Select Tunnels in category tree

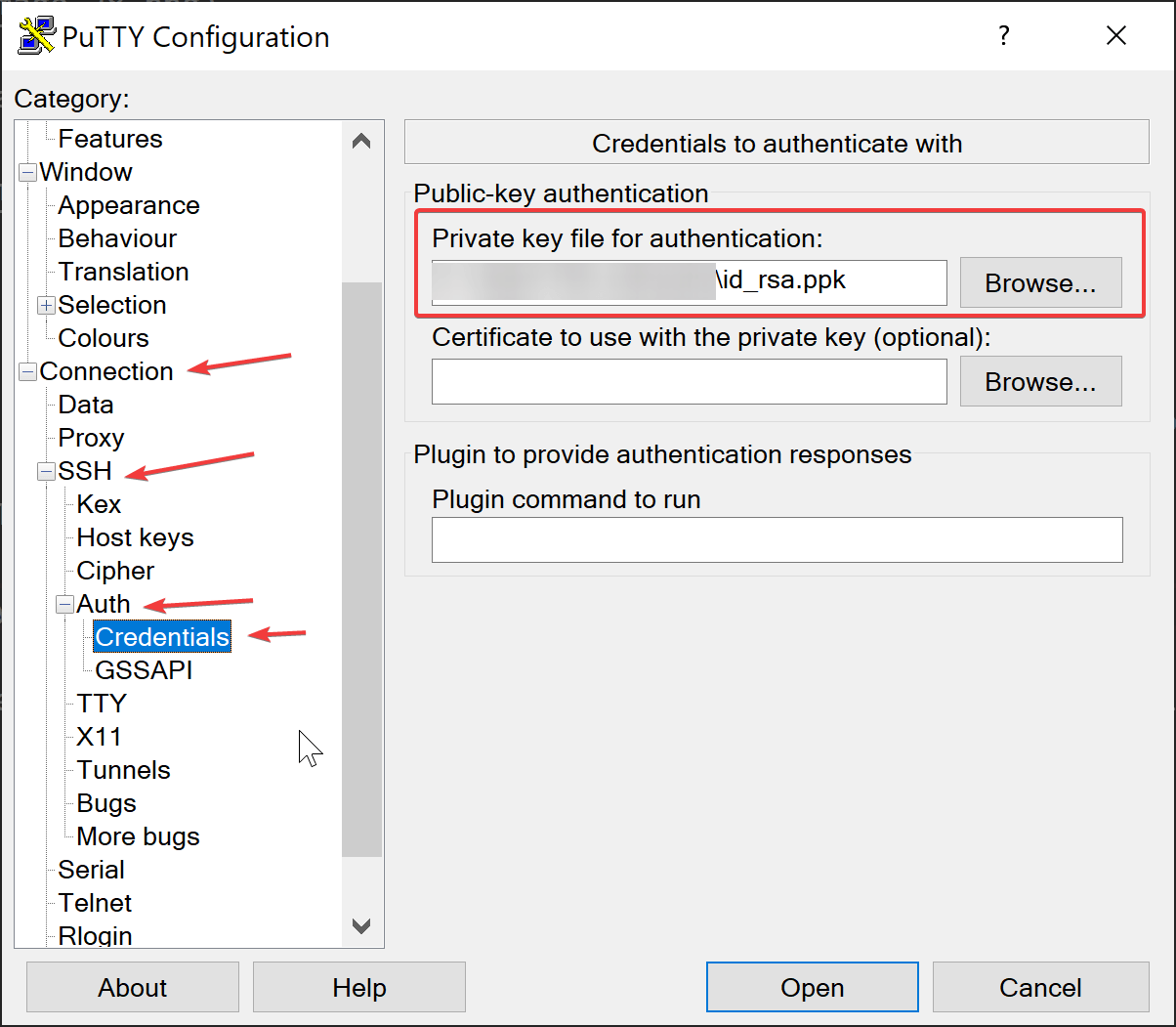pyautogui.click(x=123, y=770)
